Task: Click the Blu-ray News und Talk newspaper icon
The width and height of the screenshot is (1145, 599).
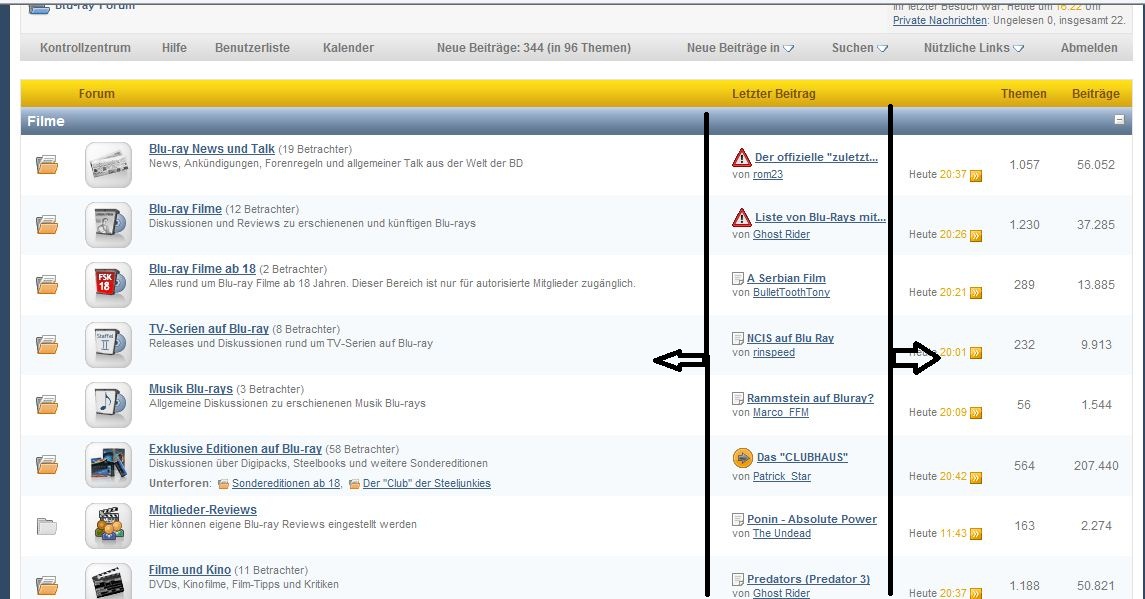Action: [109, 164]
